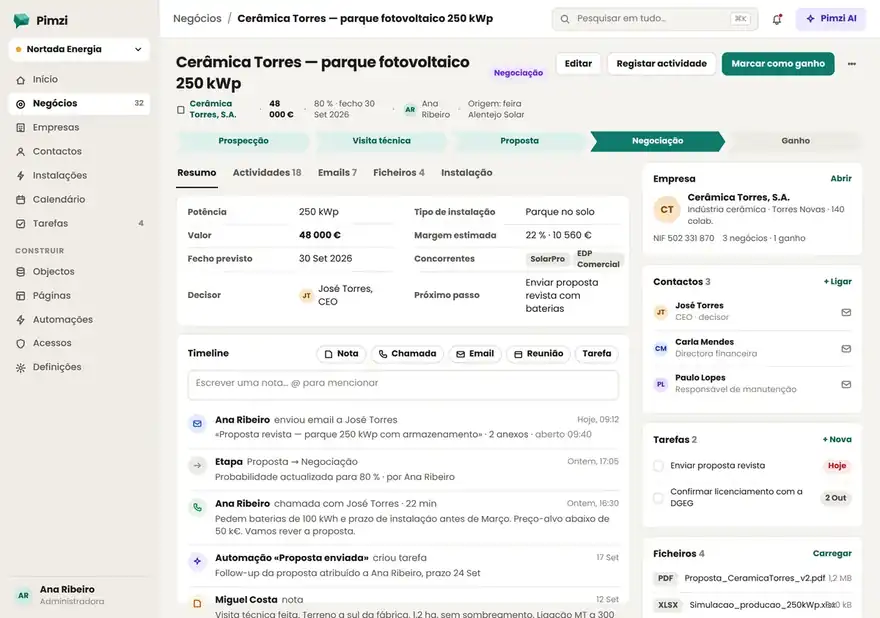Screen dimensions: 880x618
Task: Click the Definições gear icon
Action: [x=21, y=368]
